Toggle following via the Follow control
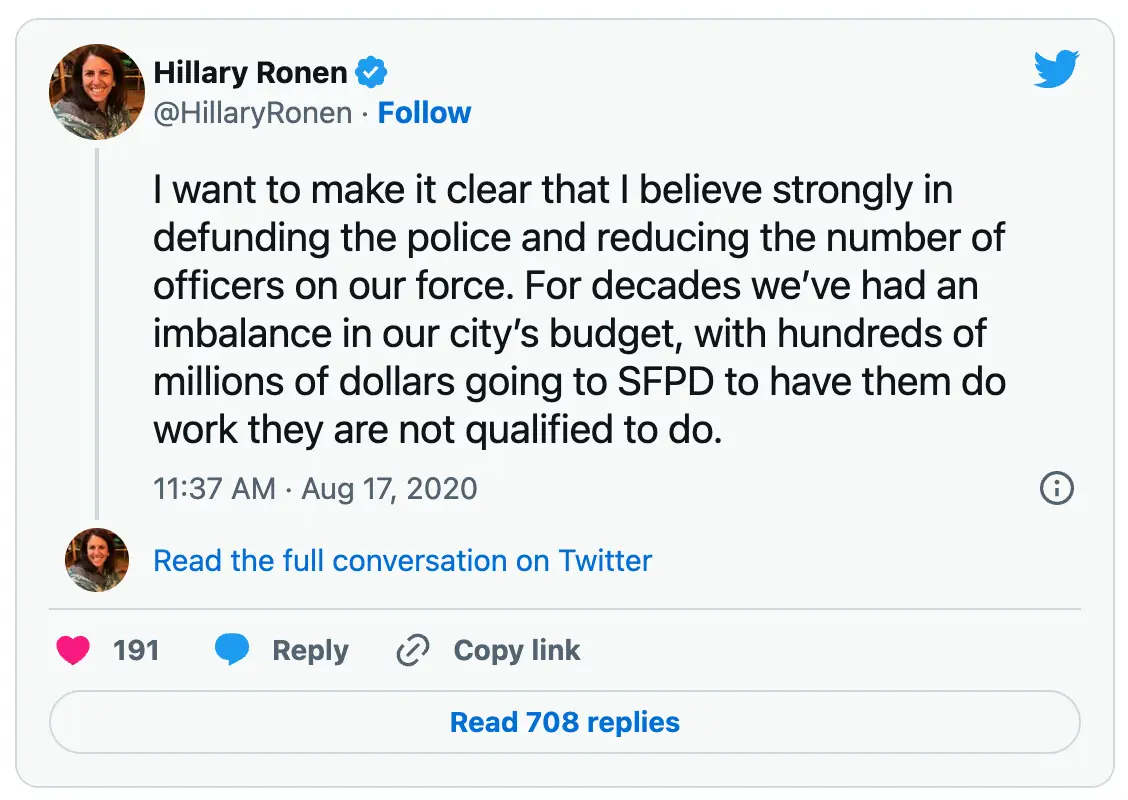 [x=425, y=112]
